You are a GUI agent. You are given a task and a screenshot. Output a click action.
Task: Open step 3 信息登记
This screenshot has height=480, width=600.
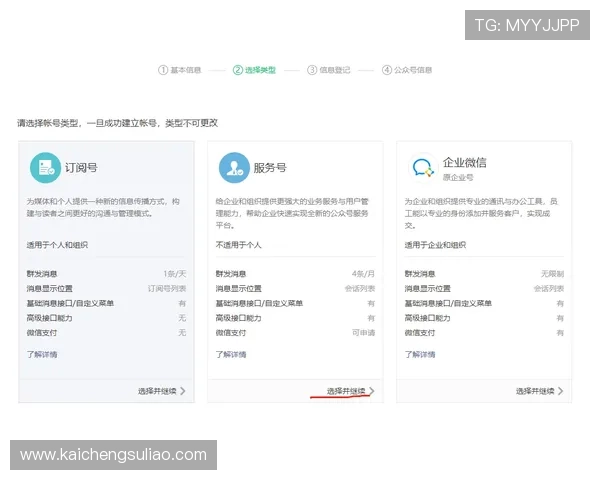329,70
